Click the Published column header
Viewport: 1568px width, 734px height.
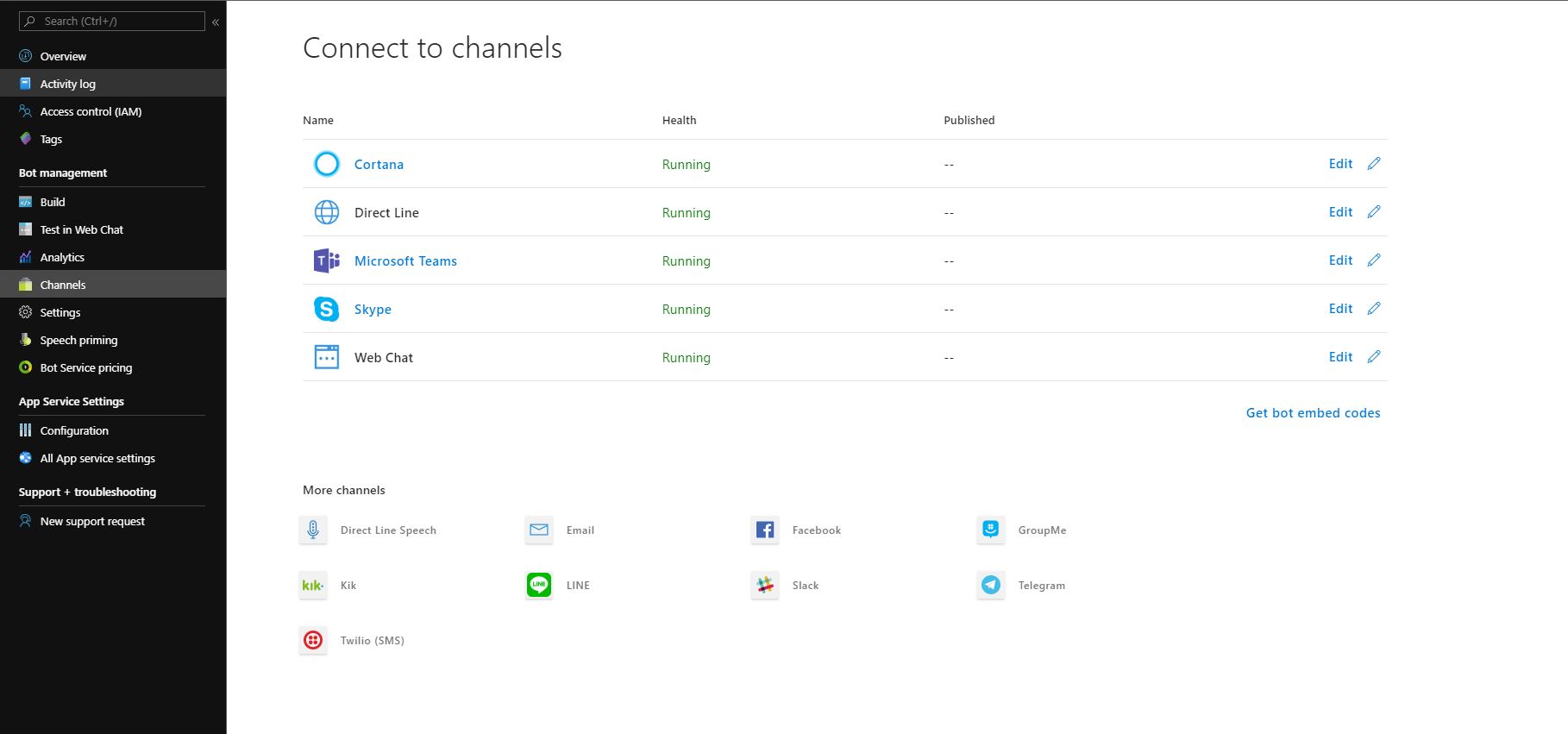969,120
